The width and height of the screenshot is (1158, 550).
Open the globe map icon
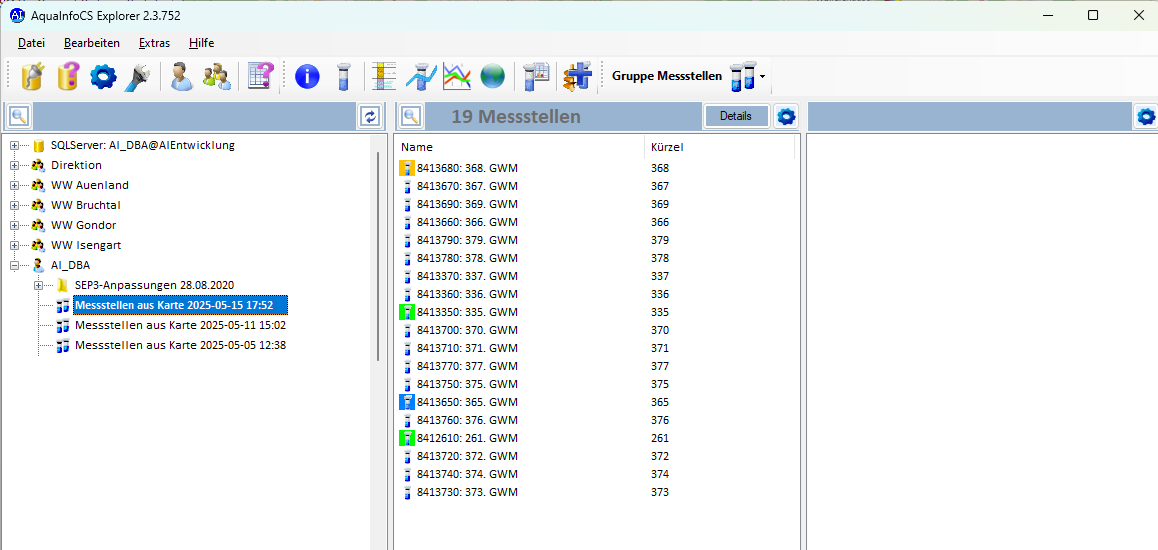(493, 76)
